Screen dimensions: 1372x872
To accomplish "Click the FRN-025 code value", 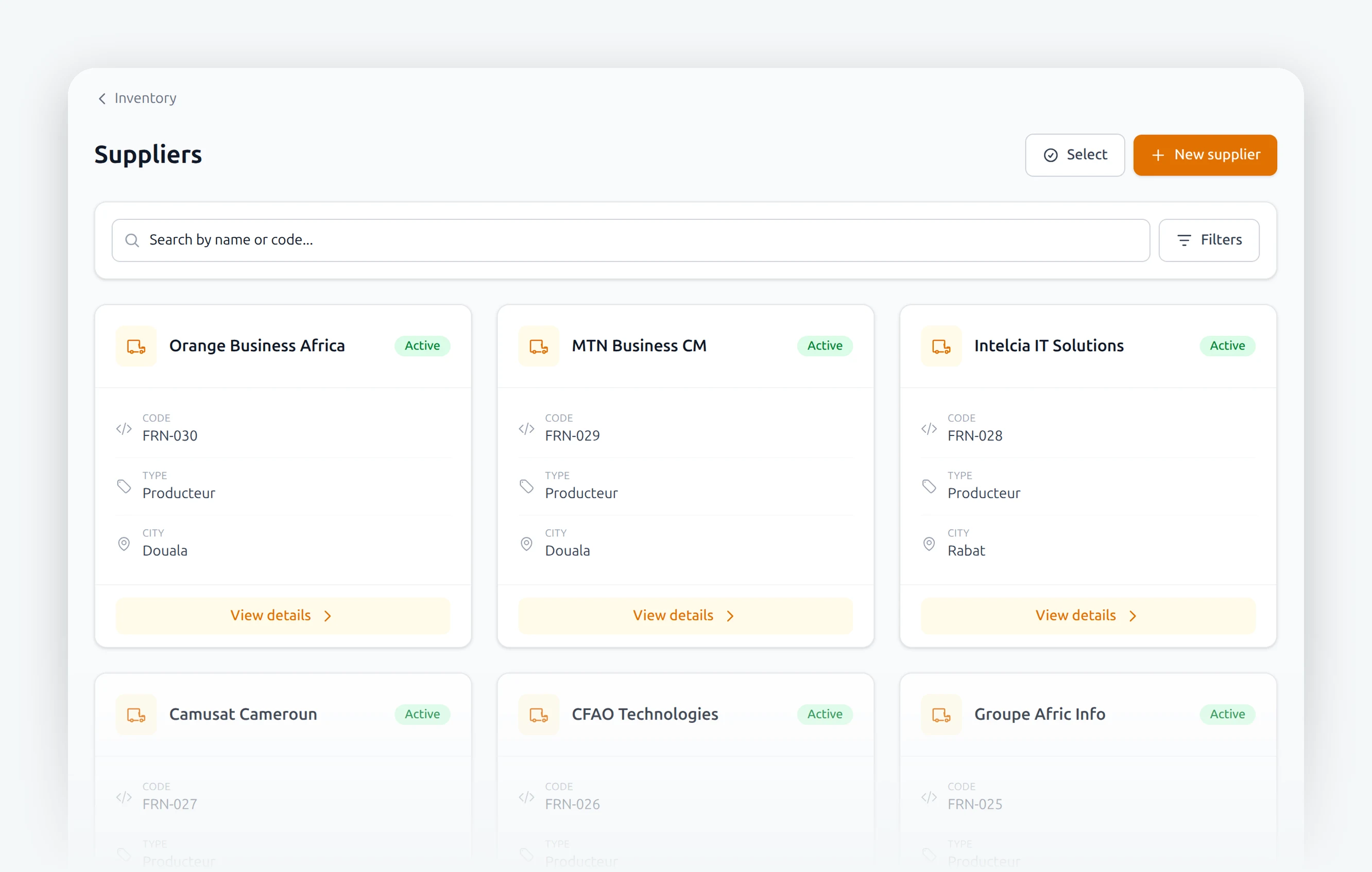I will (x=975, y=804).
